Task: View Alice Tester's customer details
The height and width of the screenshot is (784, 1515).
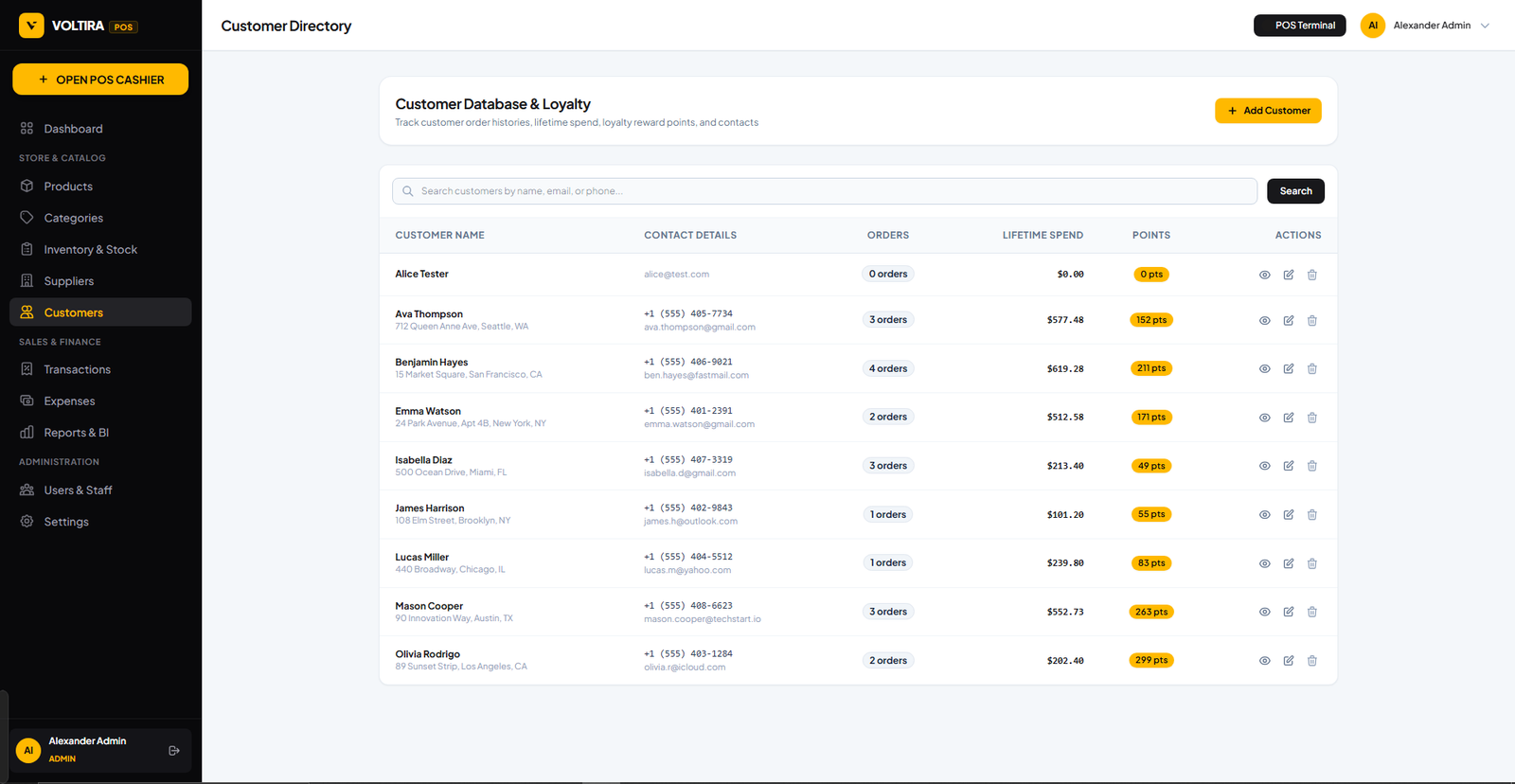Action: pyautogui.click(x=1265, y=275)
